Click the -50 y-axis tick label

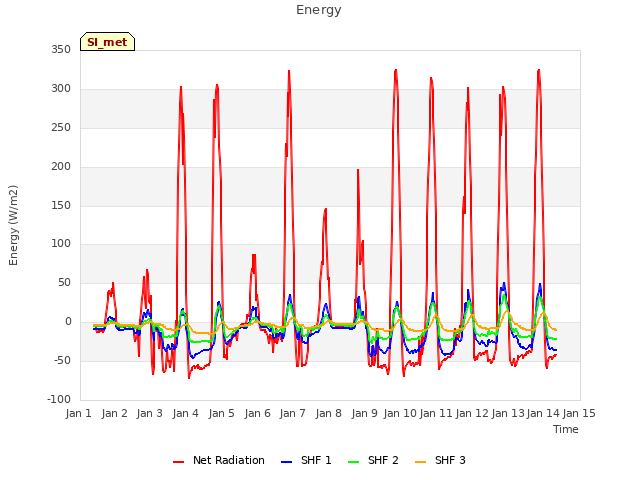[62, 360]
